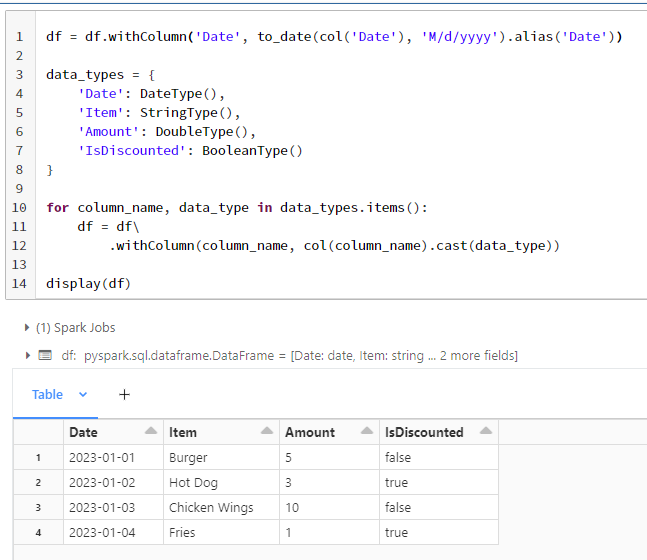
Task: Click the IsDiscounted column header label
Action: coord(424,432)
